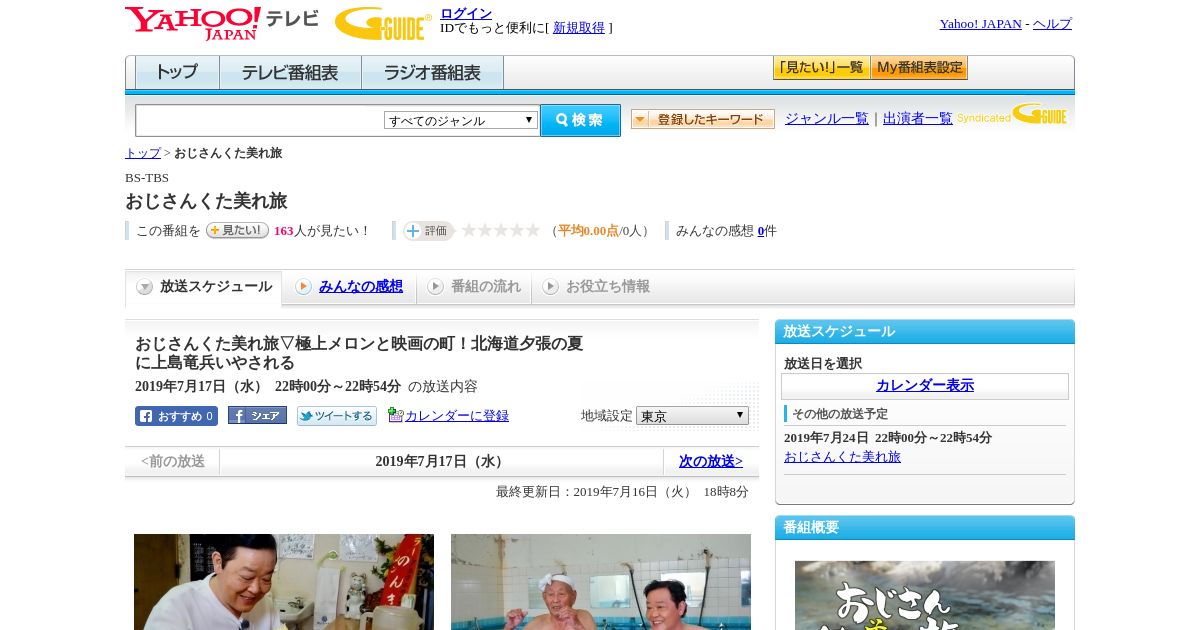Rate the program with the third star
1200x630 pixels.
(x=501, y=230)
